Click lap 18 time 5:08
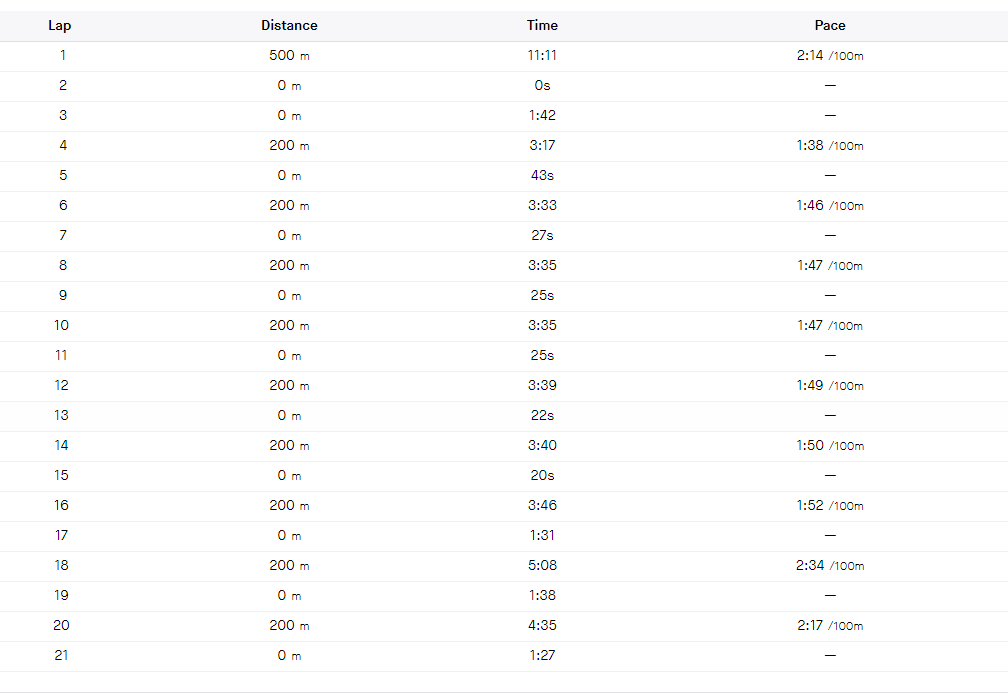The width and height of the screenshot is (1008, 696). (542, 566)
